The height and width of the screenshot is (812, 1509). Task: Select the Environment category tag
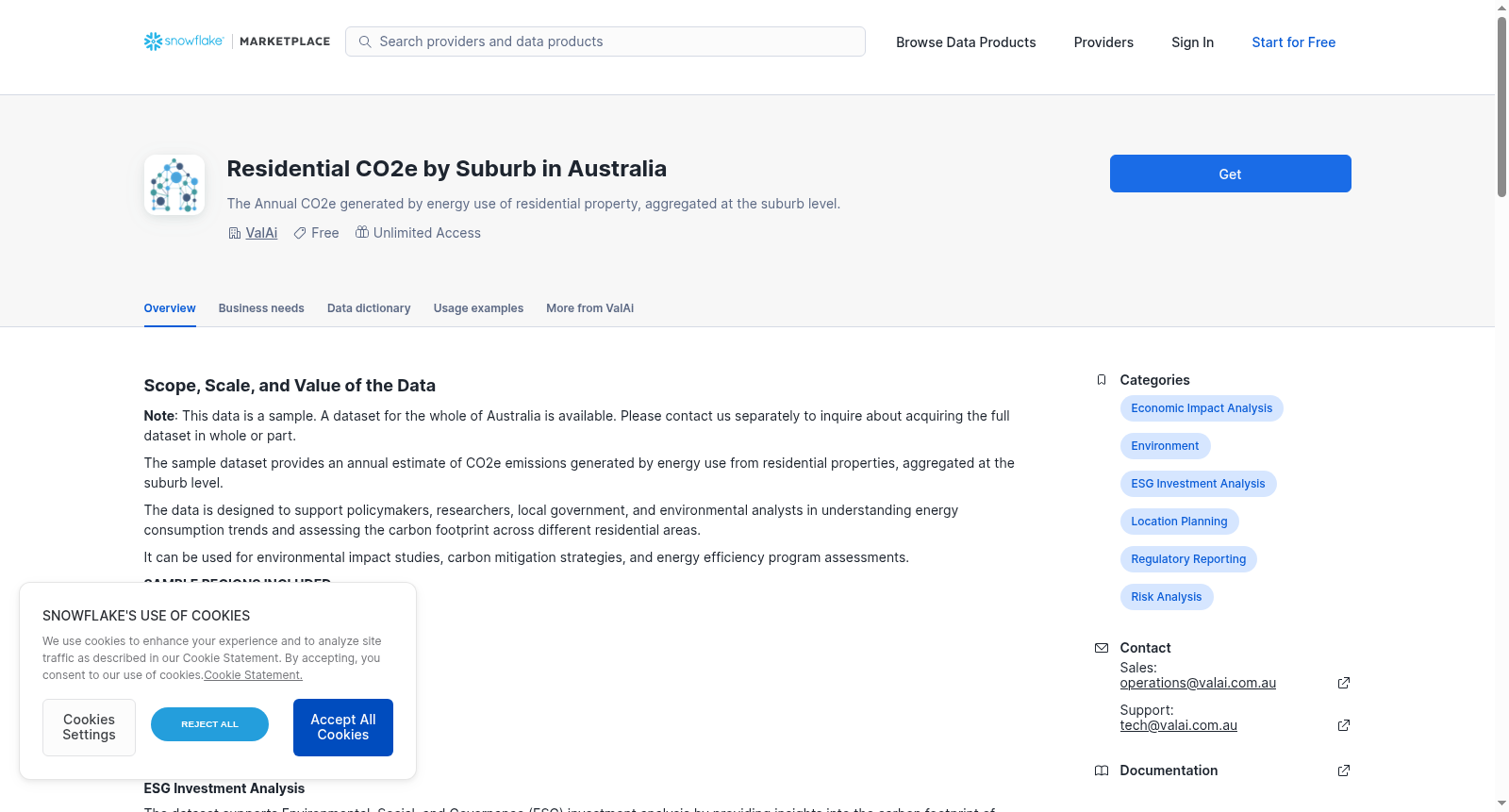tap(1165, 446)
